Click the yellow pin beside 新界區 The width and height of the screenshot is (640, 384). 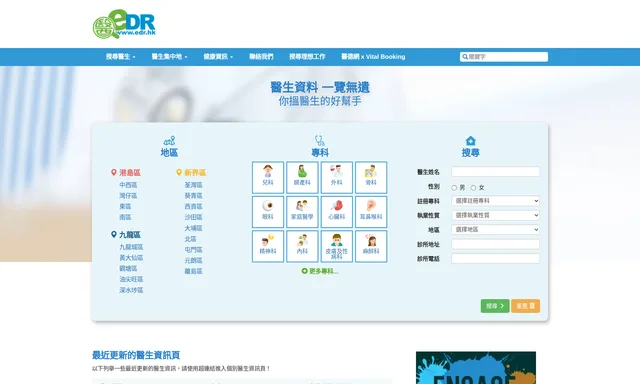179,173
